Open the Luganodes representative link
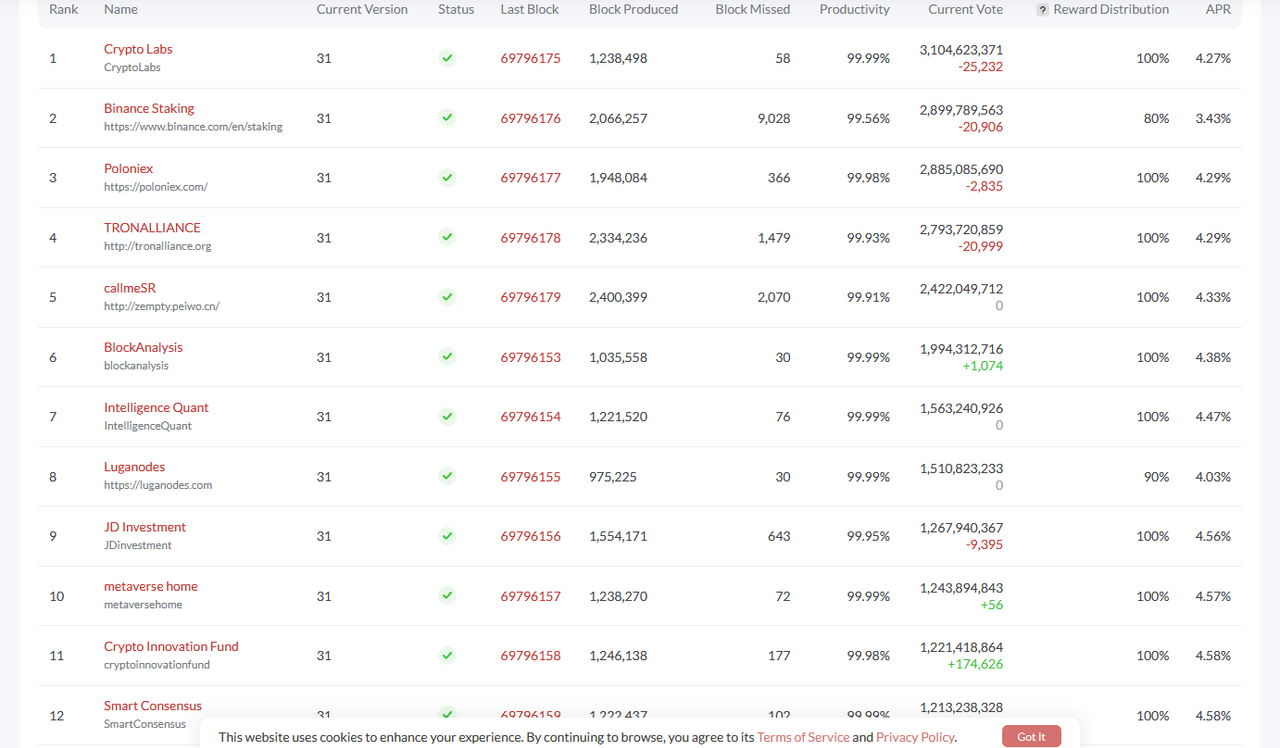 click(x=134, y=467)
